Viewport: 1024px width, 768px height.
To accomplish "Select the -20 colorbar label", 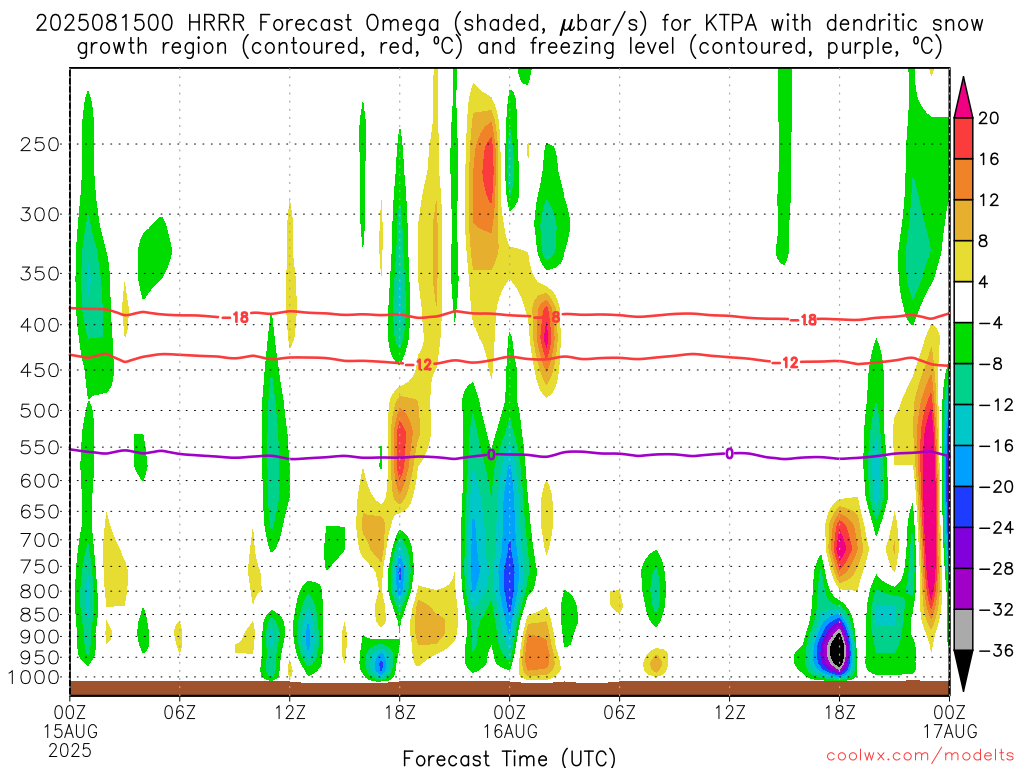I will 996,487.
